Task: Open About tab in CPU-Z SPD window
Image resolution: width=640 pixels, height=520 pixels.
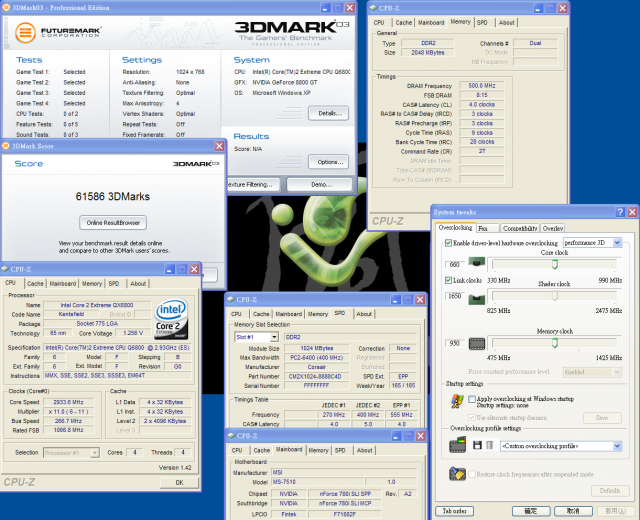Action: [x=364, y=314]
